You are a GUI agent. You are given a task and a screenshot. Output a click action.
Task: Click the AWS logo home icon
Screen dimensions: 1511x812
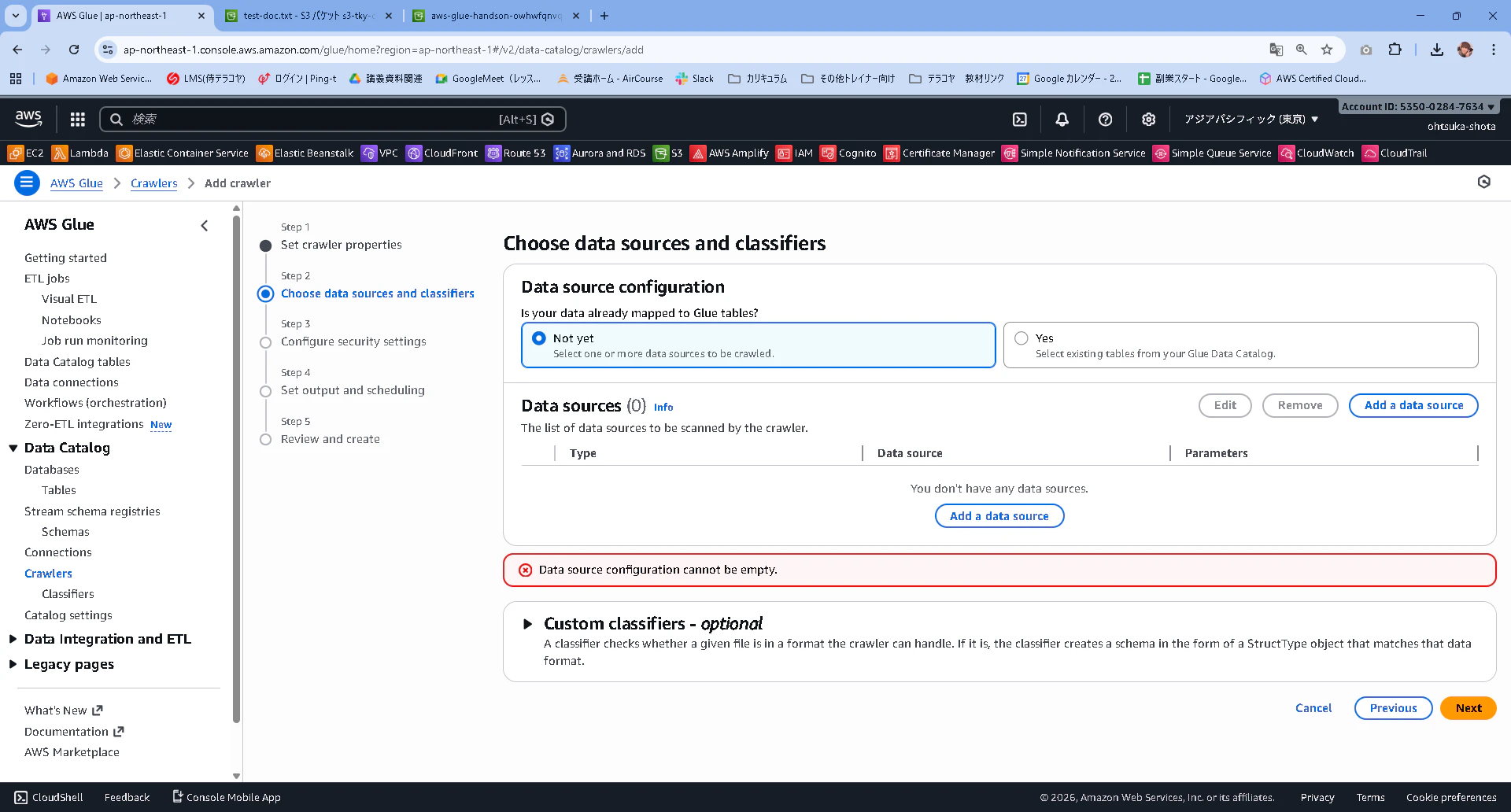[x=28, y=119]
